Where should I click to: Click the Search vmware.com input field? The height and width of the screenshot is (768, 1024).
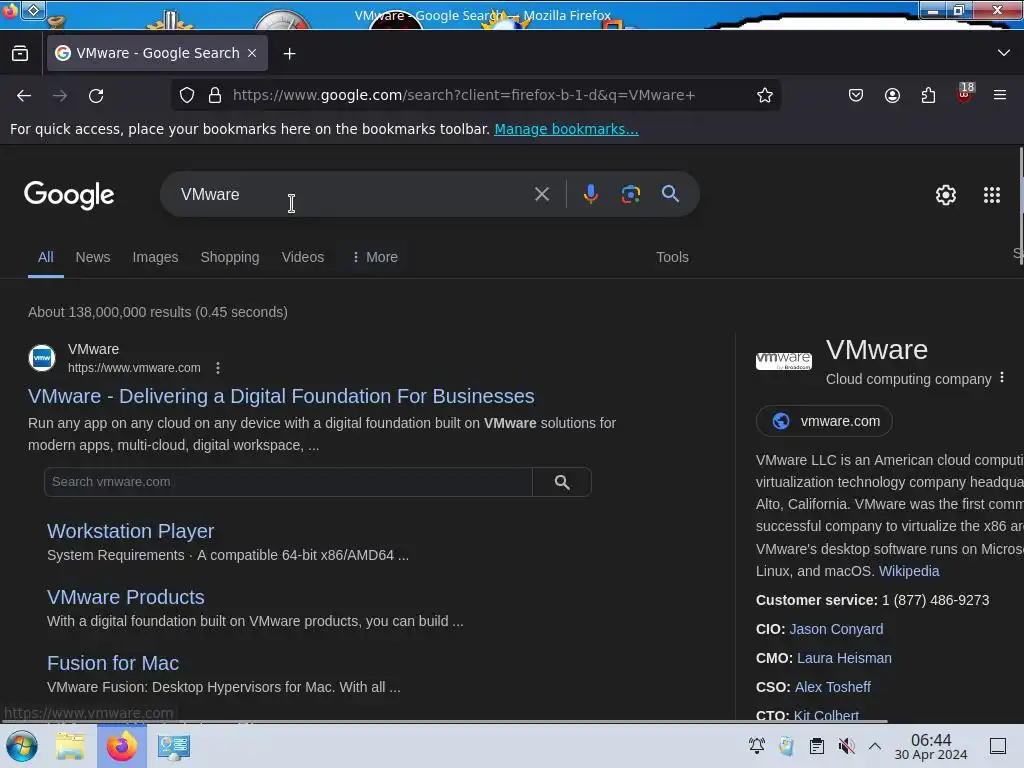point(288,482)
